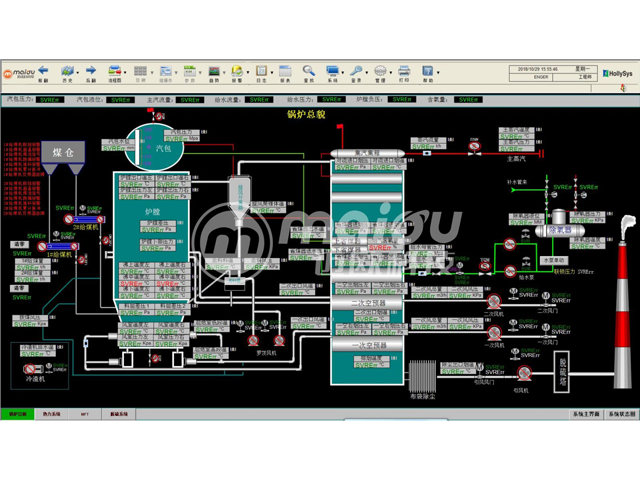Select the 冷渣机 equipment symbol
Image resolution: width=640 pixels, height=480 pixels.
[x=33, y=369]
